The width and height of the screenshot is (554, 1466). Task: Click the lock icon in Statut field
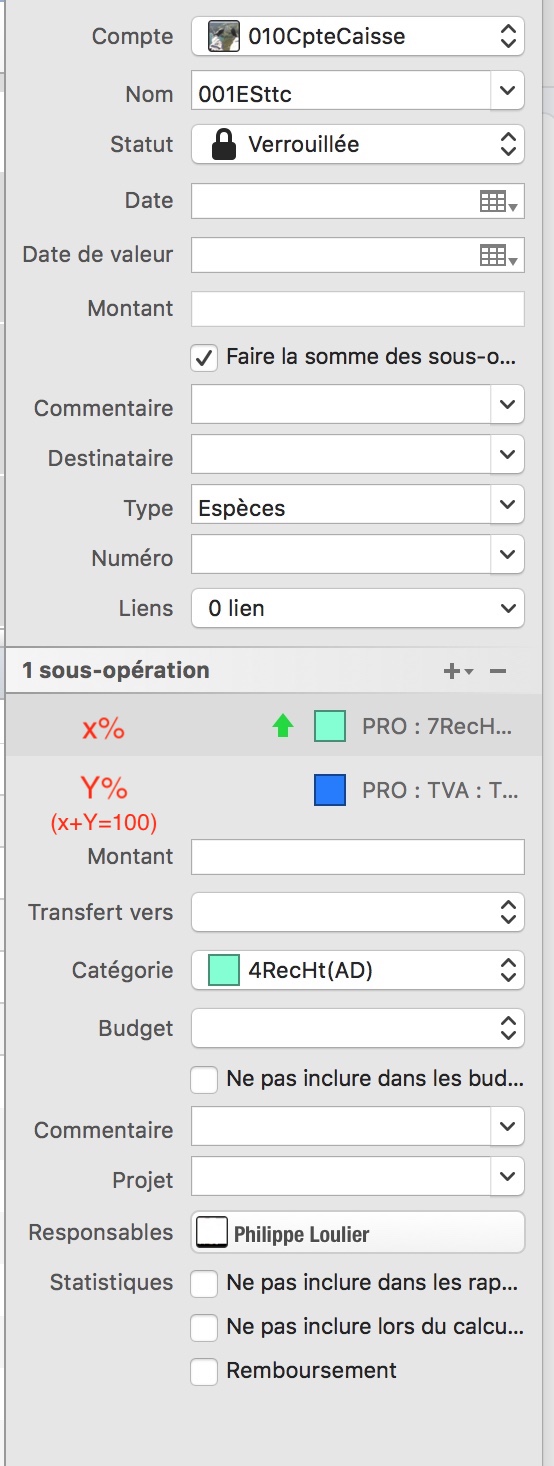223,144
